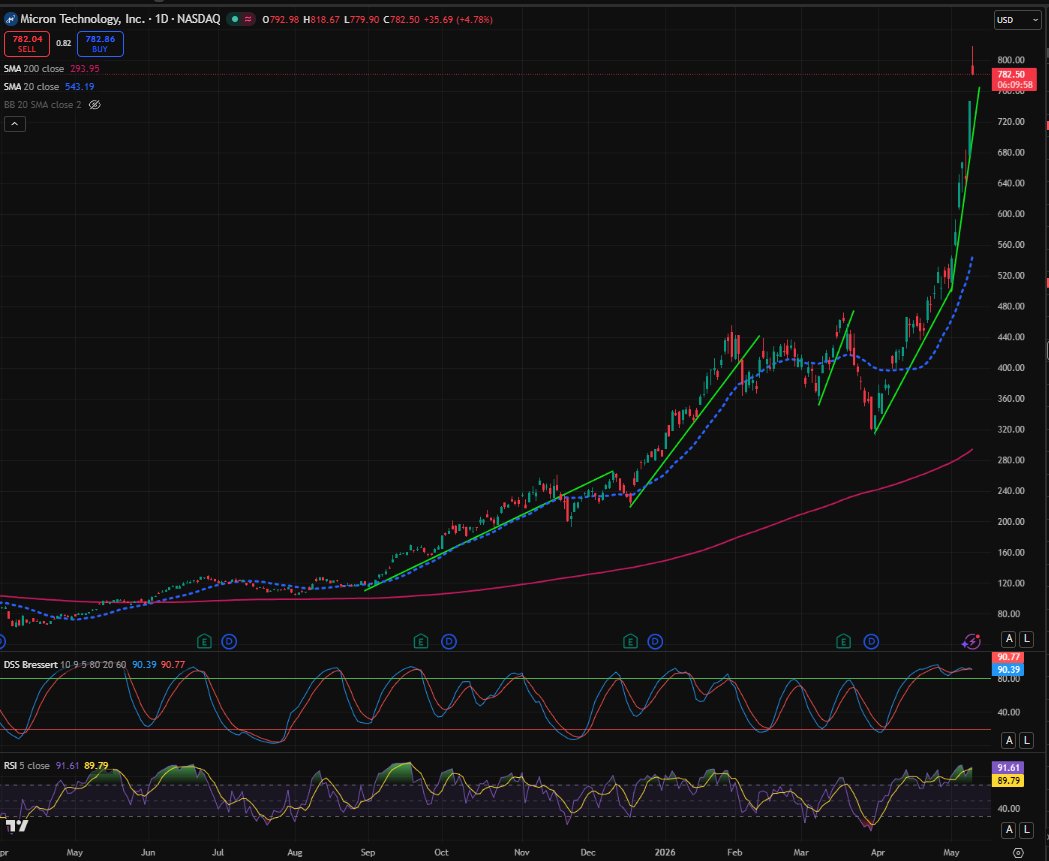This screenshot has width=1049, height=861.
Task: Click the 06:09:58 bar countdown label
Action: pos(1015,85)
